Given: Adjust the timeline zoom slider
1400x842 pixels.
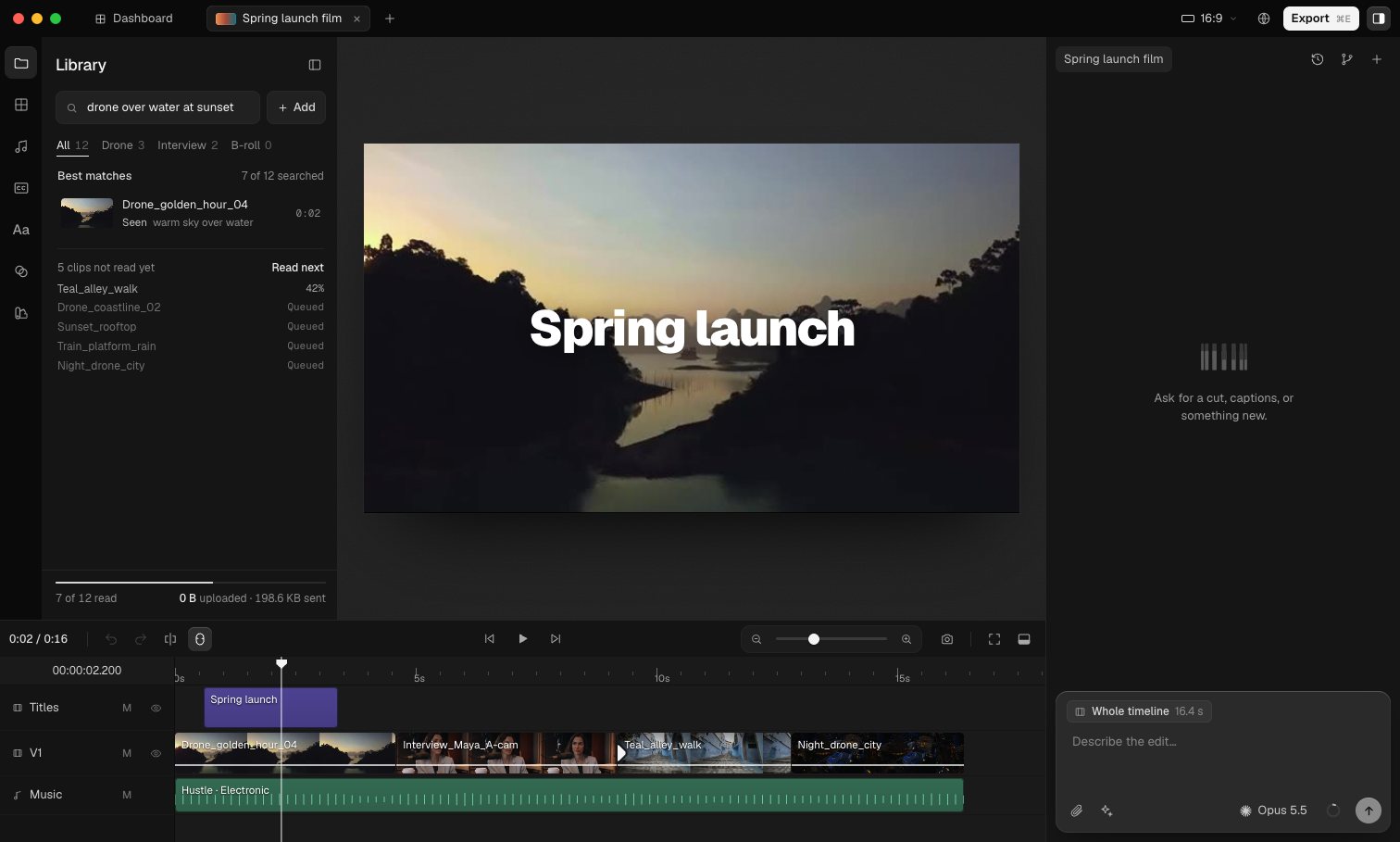Looking at the screenshot, I should (x=831, y=639).
